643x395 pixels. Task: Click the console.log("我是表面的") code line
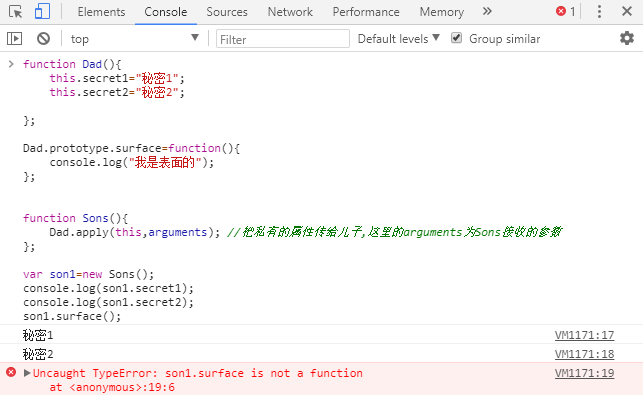(132, 162)
